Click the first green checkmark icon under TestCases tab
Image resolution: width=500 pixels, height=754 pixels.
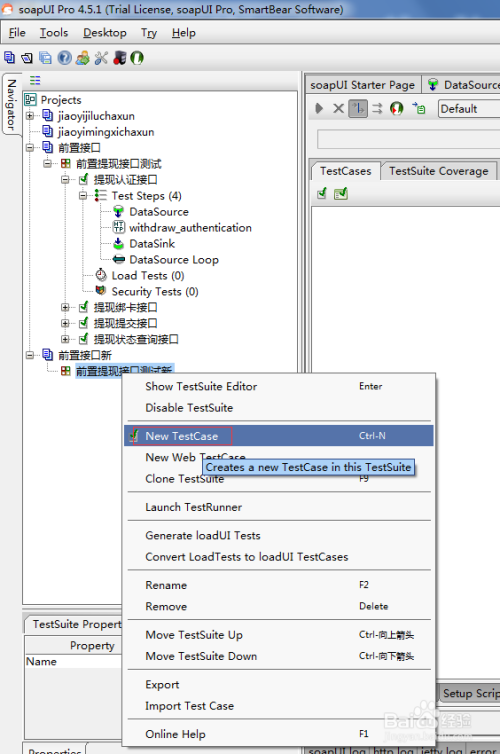pos(322,193)
